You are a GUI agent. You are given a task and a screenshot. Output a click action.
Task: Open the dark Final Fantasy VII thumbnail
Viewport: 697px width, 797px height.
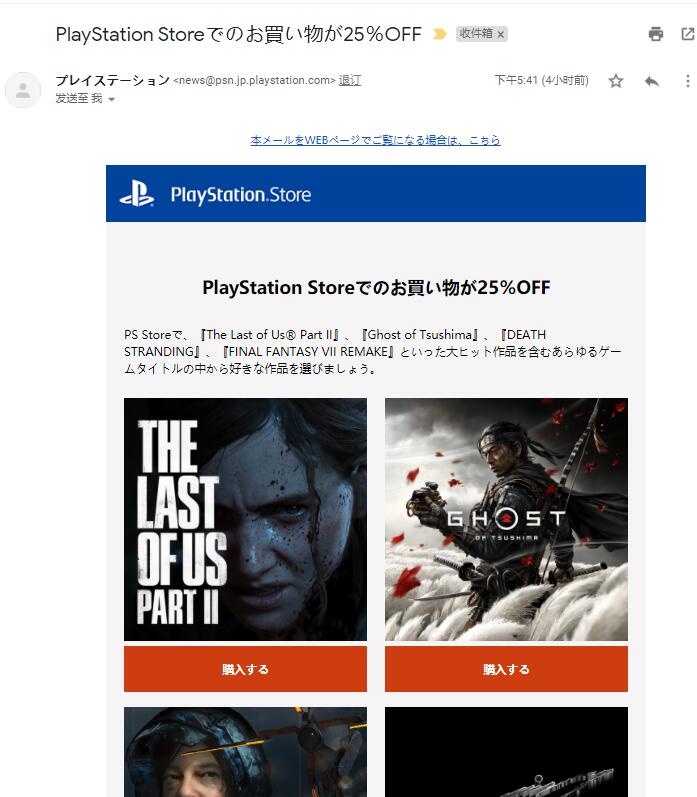tap(506, 752)
